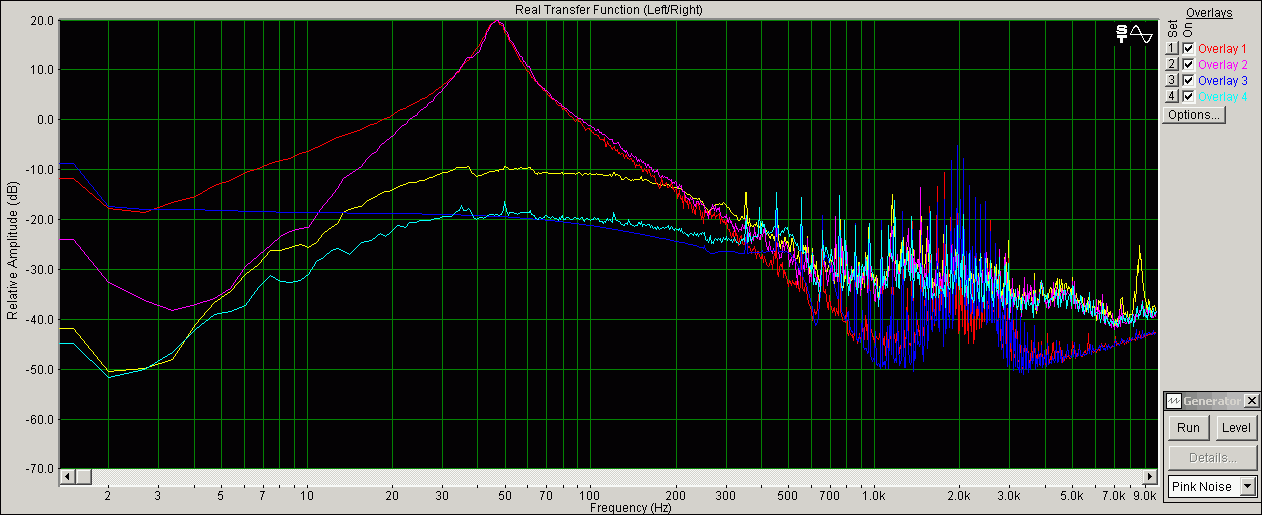Screen dimensions: 1262x515
Task: Click the greyed-out Details button
Action: tap(1212, 458)
